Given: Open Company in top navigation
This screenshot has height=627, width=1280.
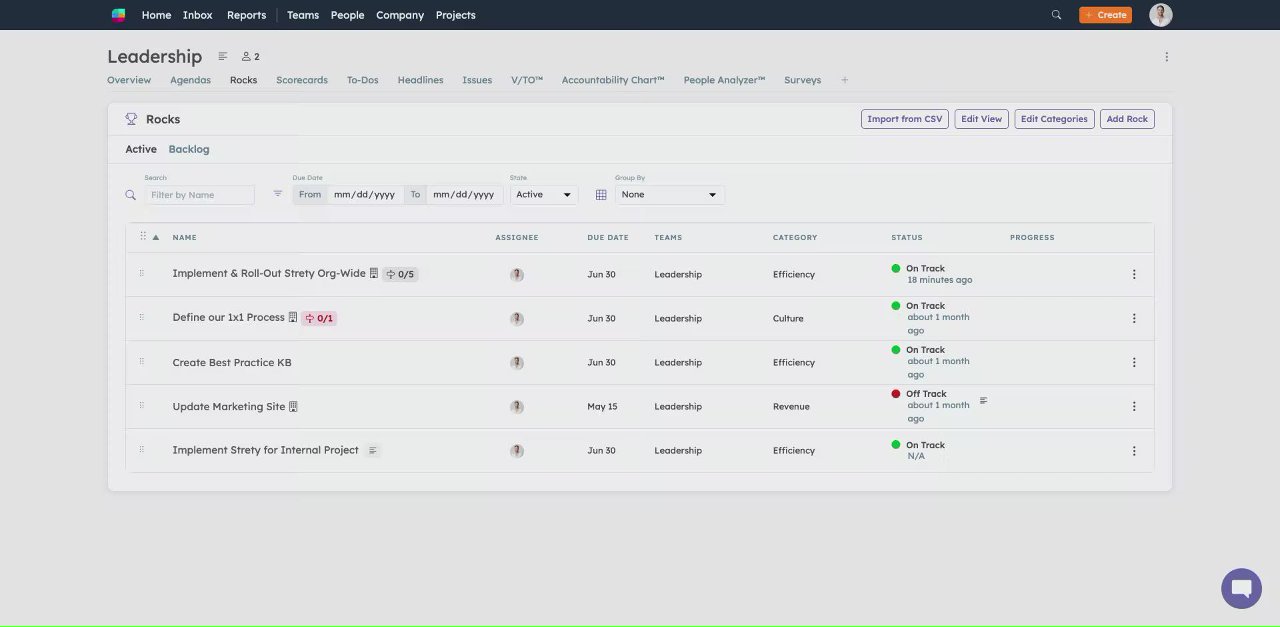Looking at the screenshot, I should click(400, 15).
